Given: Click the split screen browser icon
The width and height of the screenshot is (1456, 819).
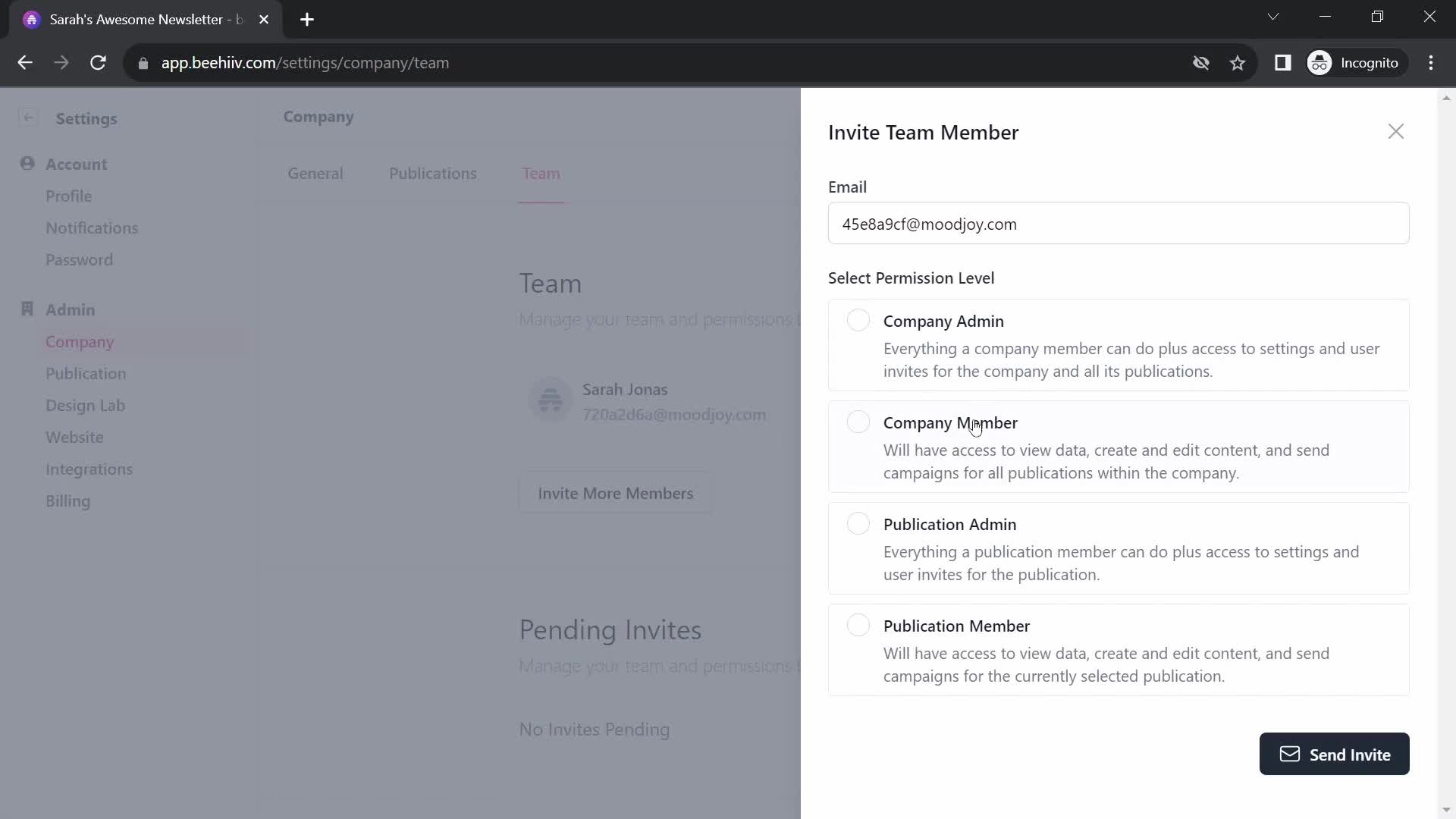Looking at the screenshot, I should pos(1285,62).
